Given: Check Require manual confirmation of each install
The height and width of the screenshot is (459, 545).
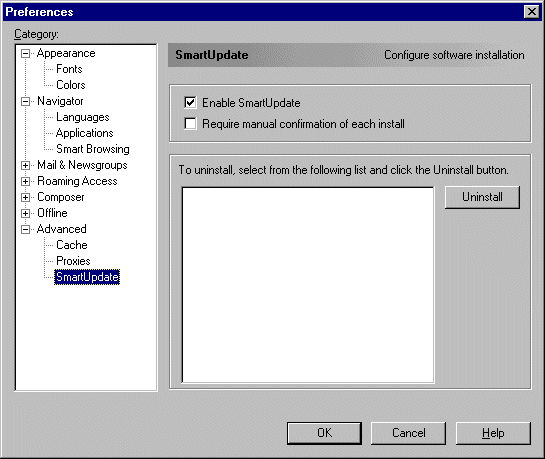Looking at the screenshot, I should (x=190, y=123).
